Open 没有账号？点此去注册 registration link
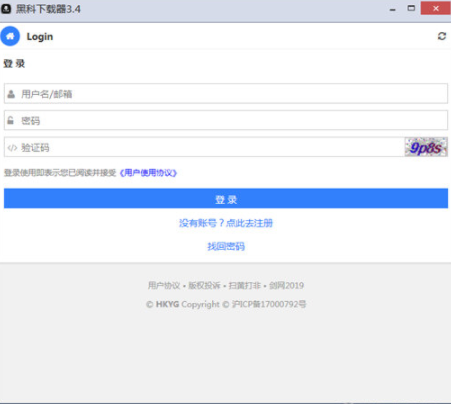Image resolution: width=451 pixels, height=404 pixels. coord(226,223)
